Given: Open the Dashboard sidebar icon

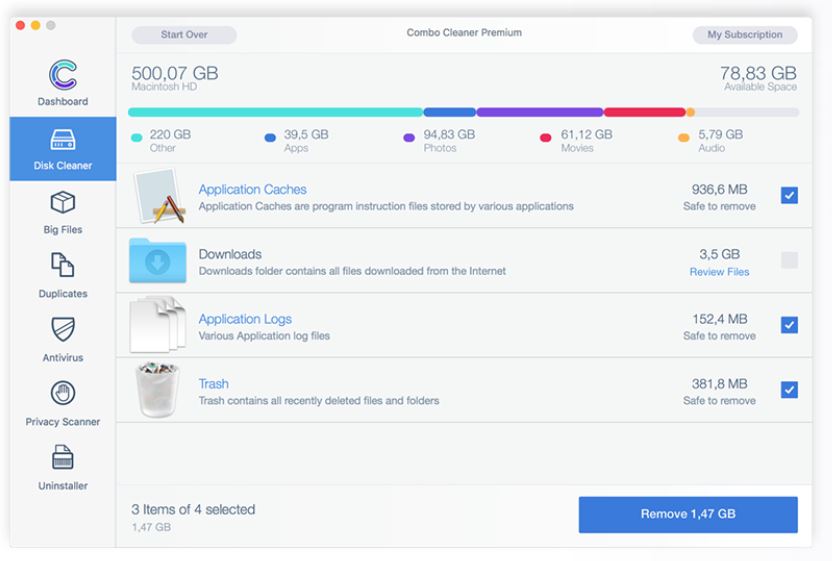Looking at the screenshot, I should (62, 76).
